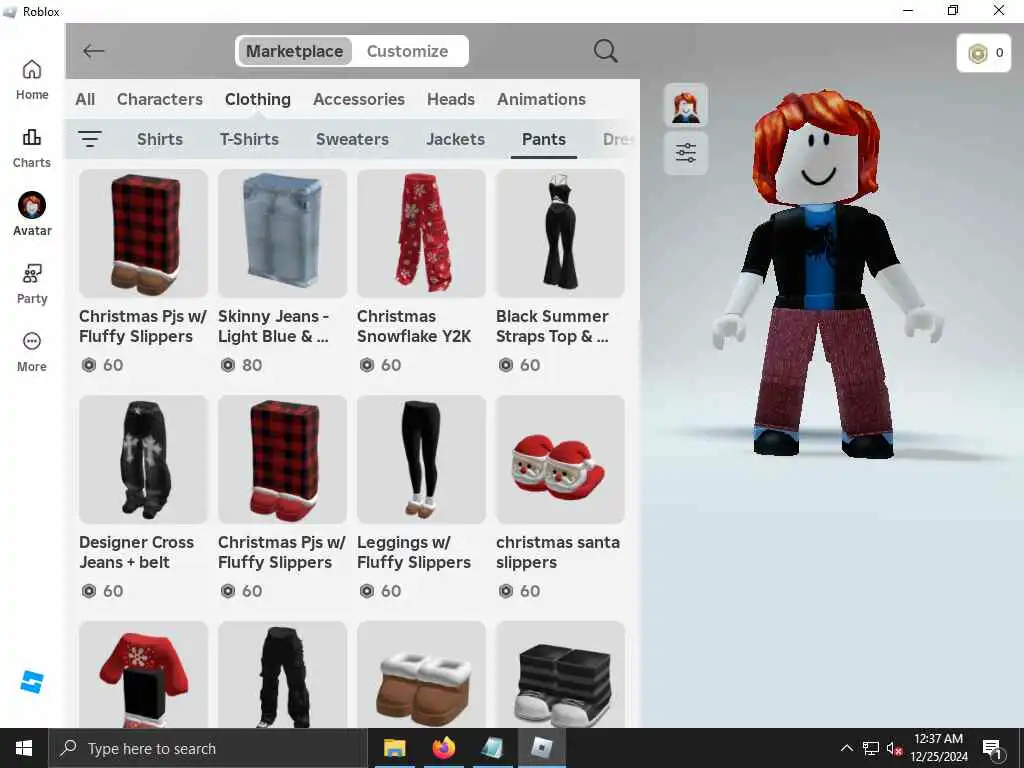Open Leggings w/ Fluffy Slippers thumbnail

[421, 460]
